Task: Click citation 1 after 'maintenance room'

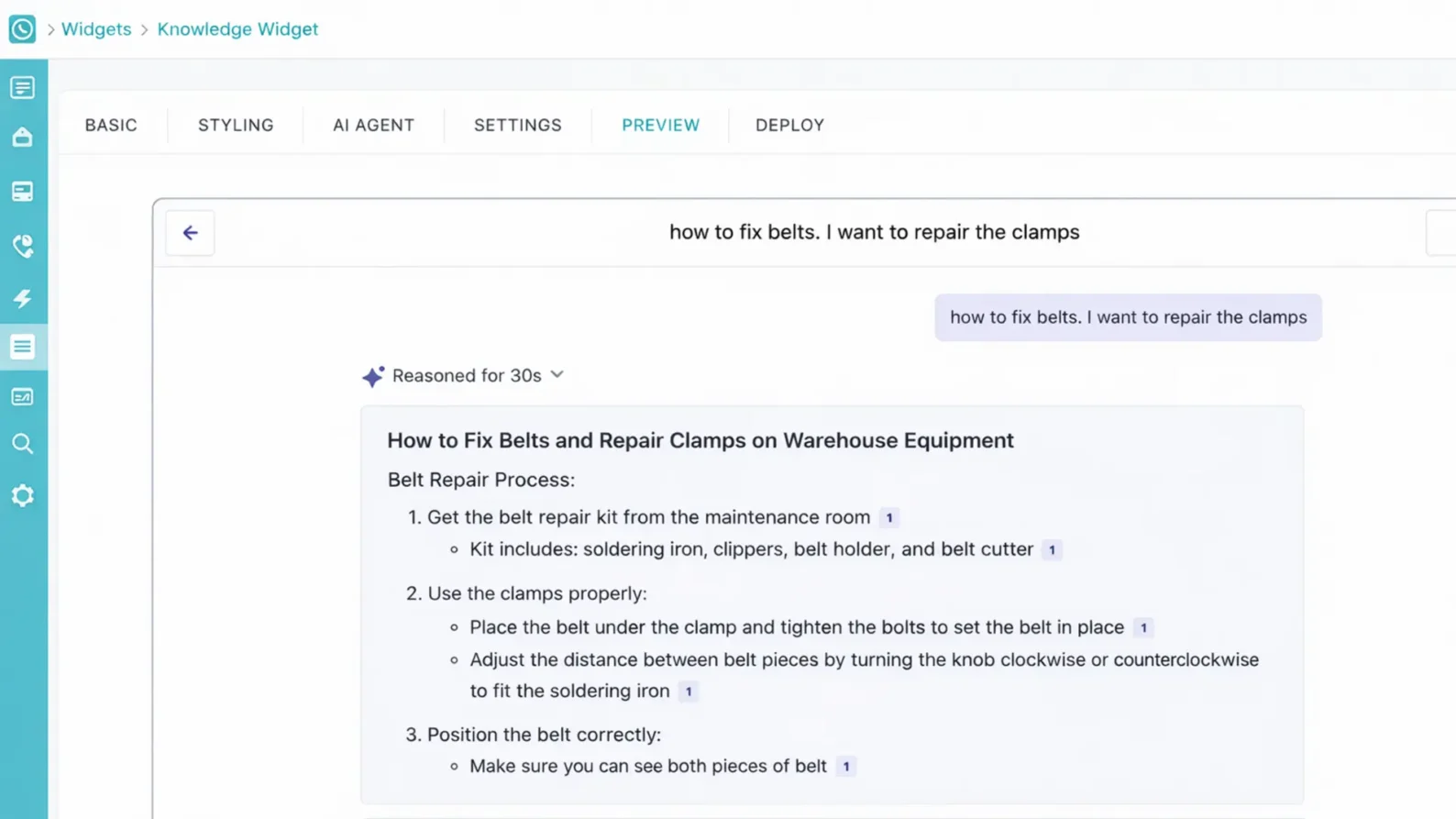Action: [888, 518]
